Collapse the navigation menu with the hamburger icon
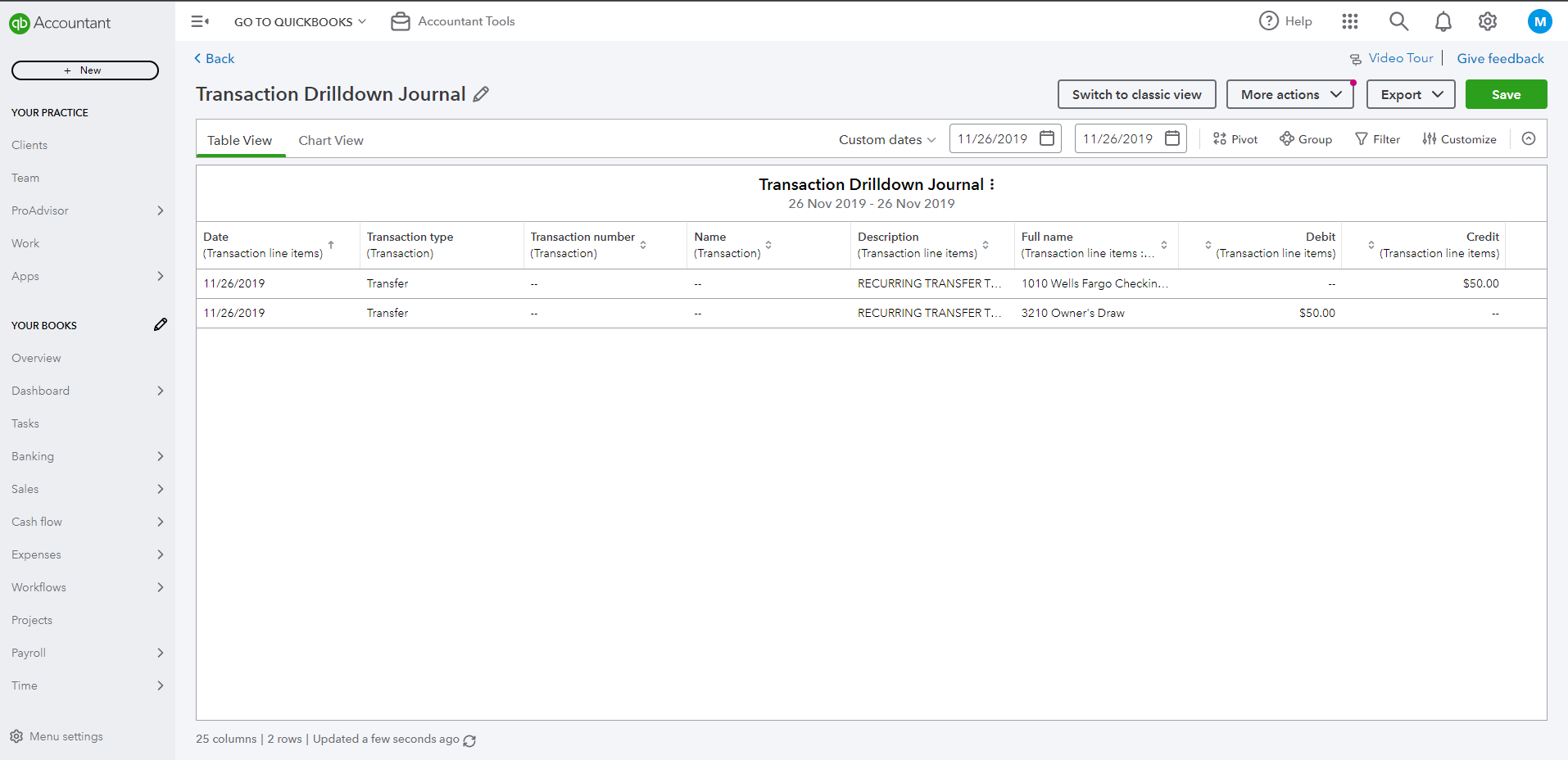 (x=200, y=21)
